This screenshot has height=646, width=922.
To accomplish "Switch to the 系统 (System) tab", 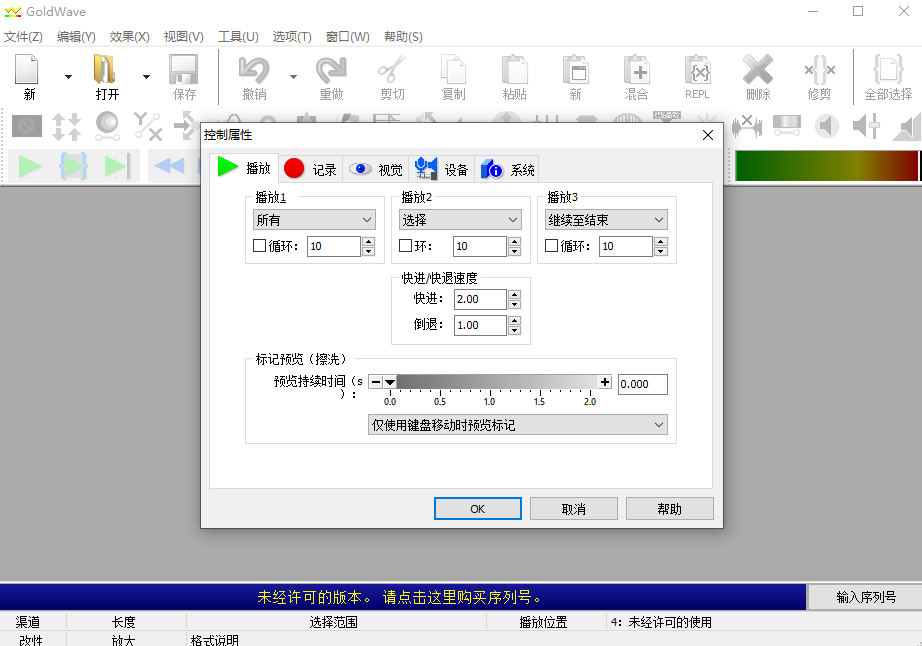I will pos(507,169).
